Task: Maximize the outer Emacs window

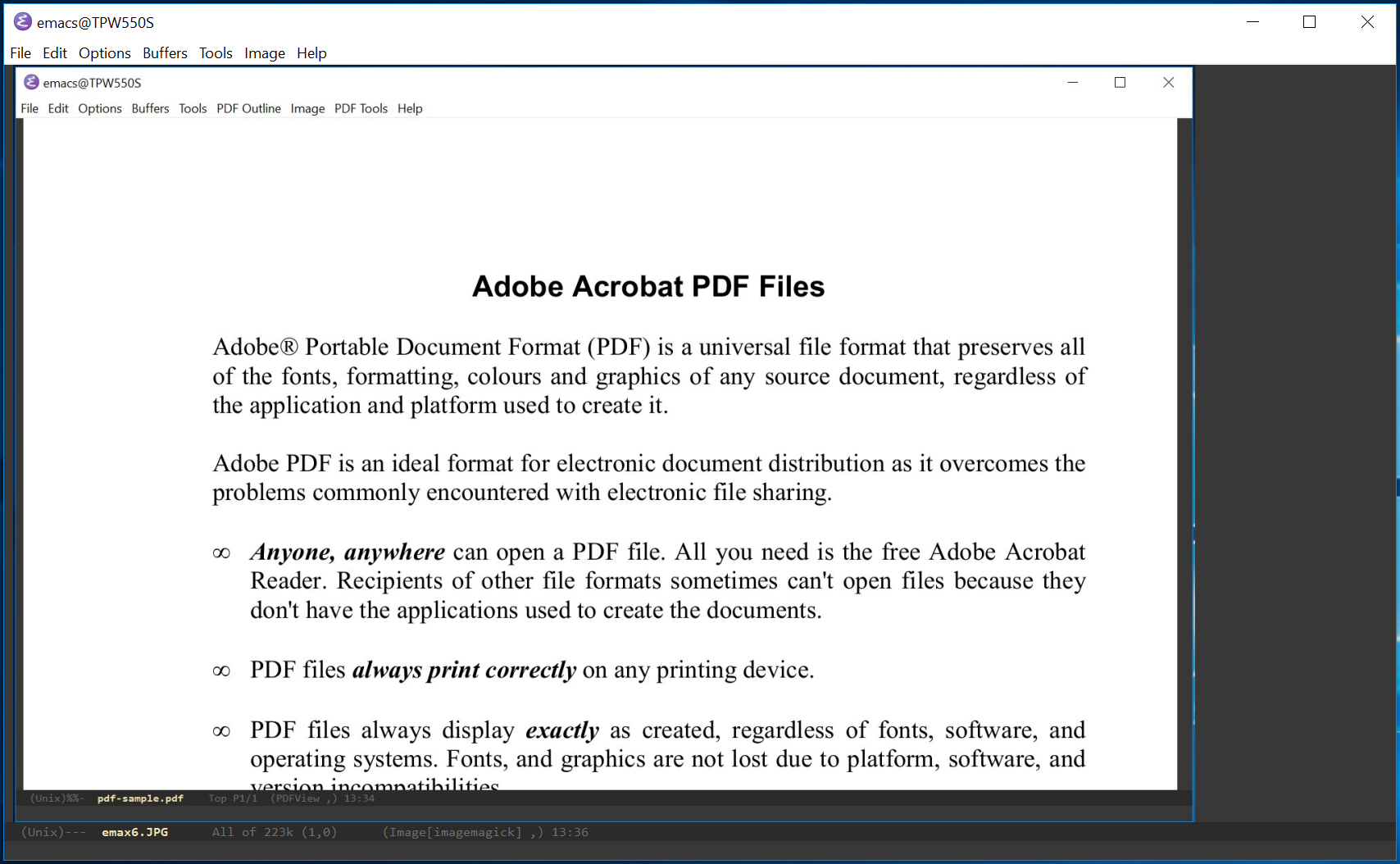Action: (1309, 22)
